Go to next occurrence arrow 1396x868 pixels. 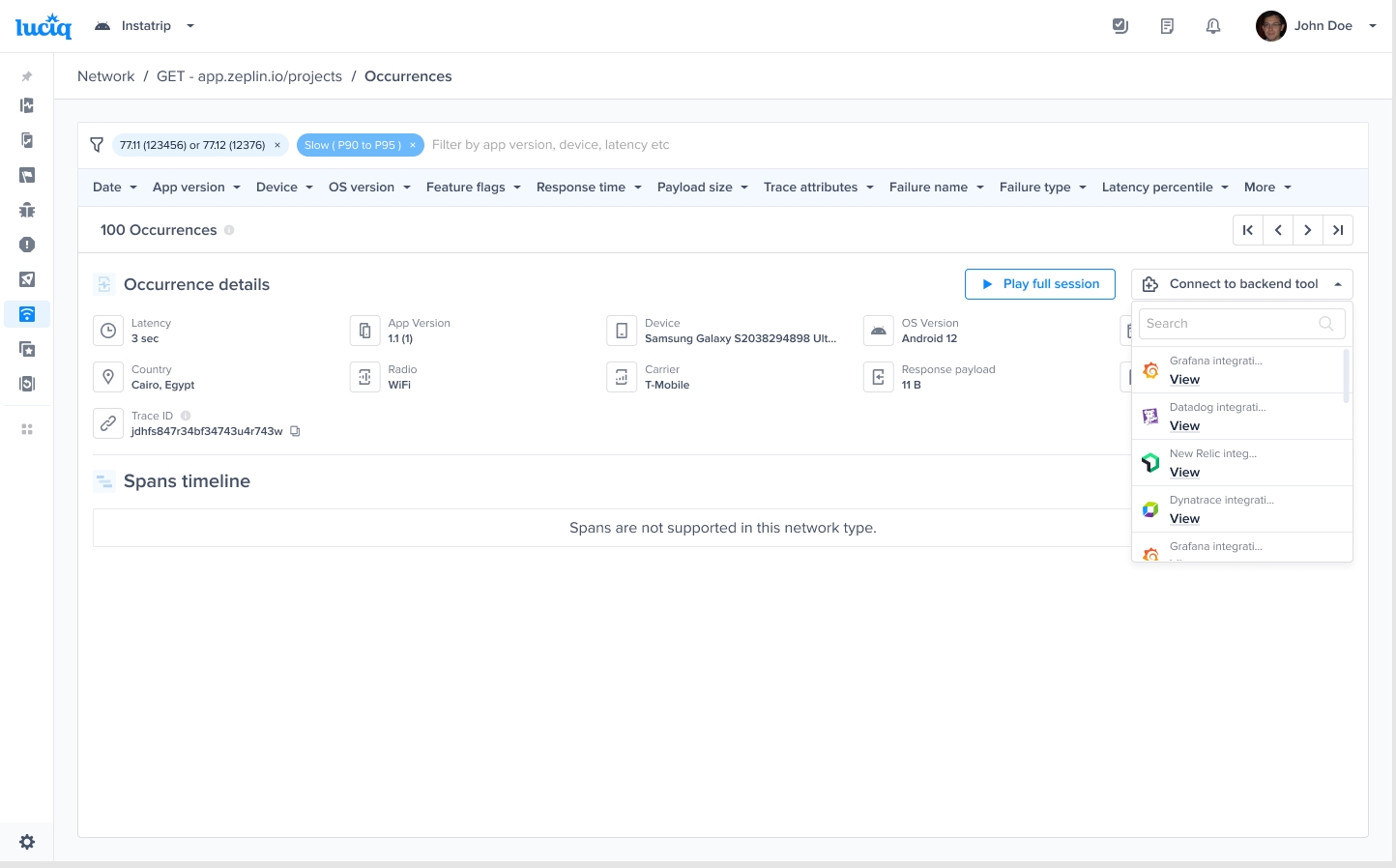[1308, 230]
